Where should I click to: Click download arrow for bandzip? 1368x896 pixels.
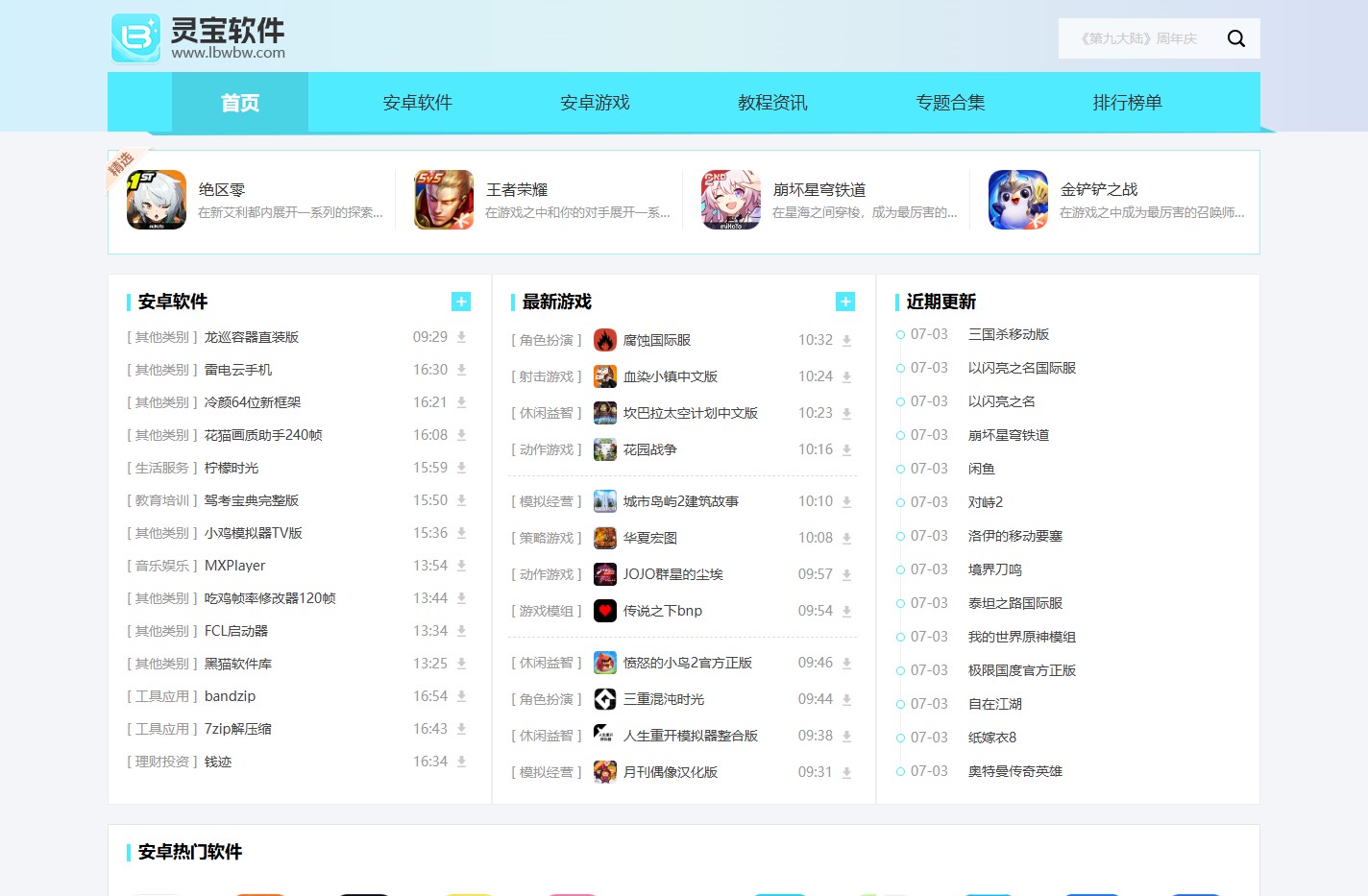461,696
